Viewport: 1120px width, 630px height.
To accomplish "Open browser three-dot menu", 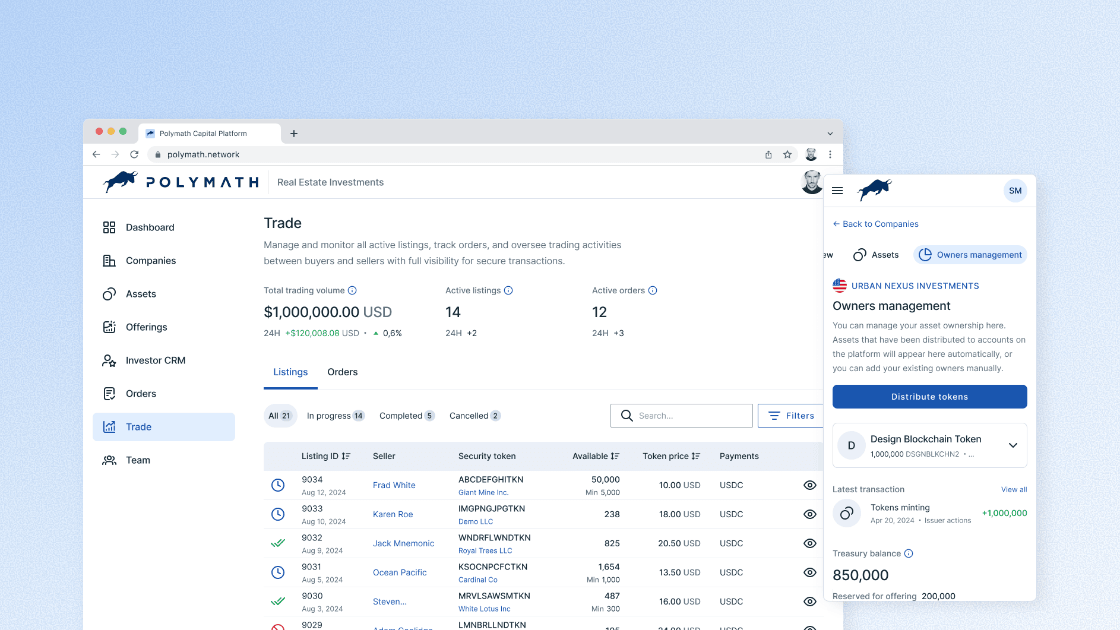I will [x=830, y=154].
